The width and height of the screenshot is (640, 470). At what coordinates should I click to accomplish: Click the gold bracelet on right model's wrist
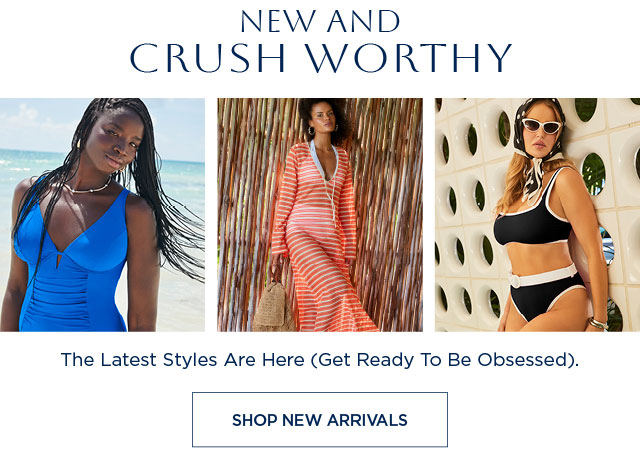click(598, 323)
